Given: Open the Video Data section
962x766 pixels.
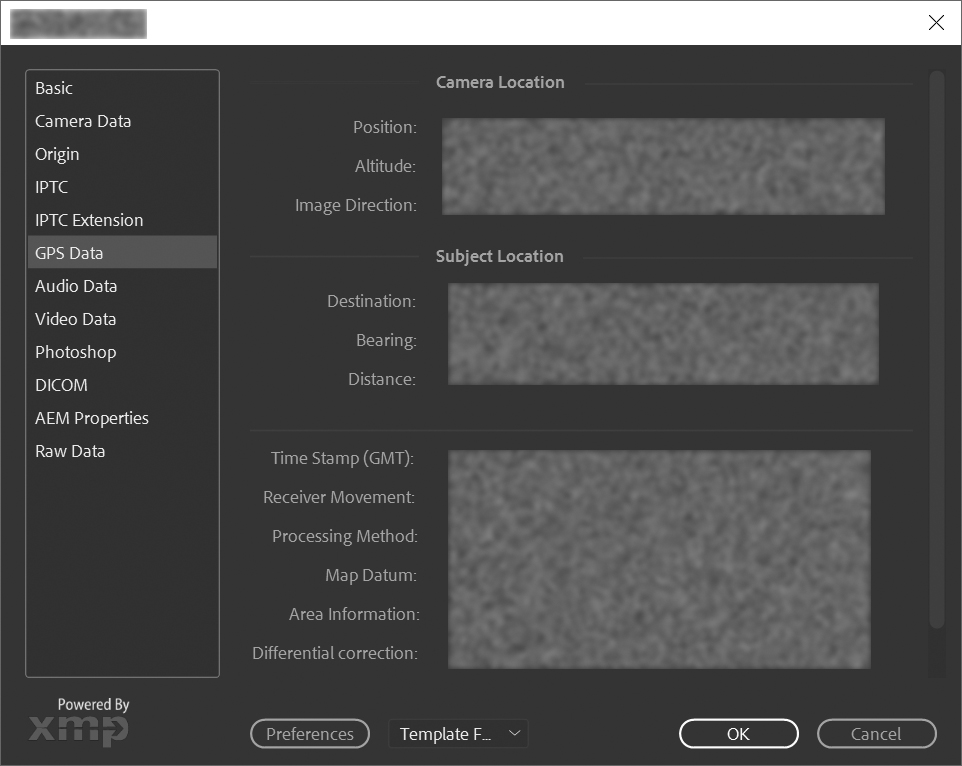Looking at the screenshot, I should pyautogui.click(x=76, y=319).
